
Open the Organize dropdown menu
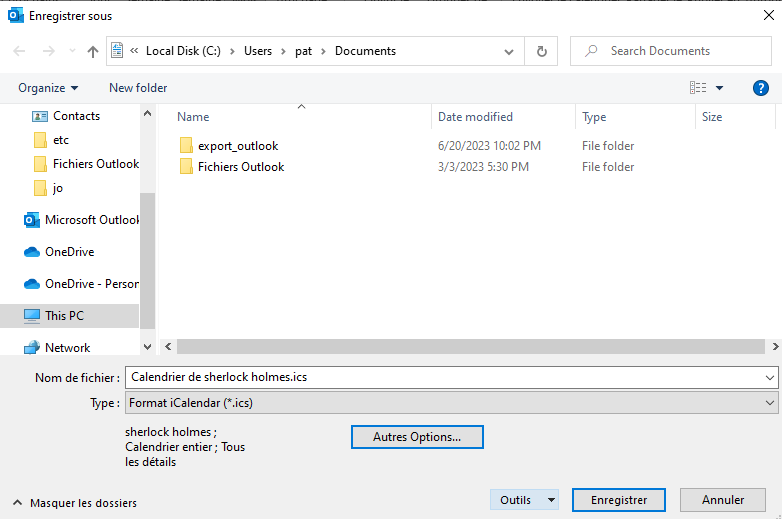pyautogui.click(x=48, y=88)
